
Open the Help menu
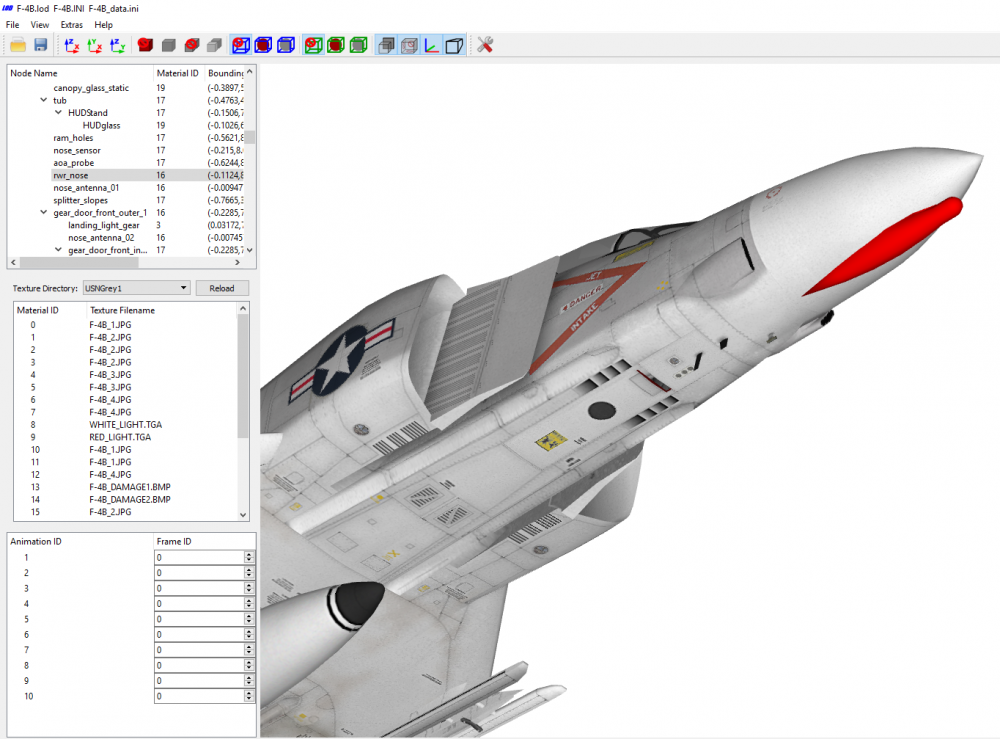[103, 25]
